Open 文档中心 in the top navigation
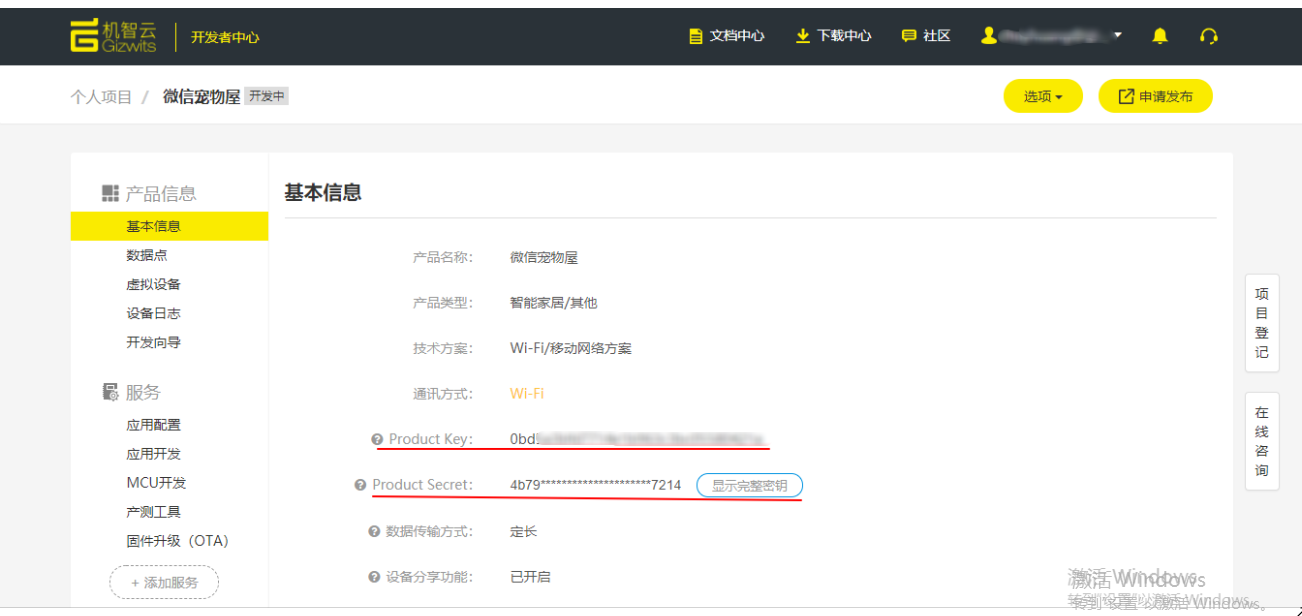This screenshot has height=616, width=1302. click(727, 36)
